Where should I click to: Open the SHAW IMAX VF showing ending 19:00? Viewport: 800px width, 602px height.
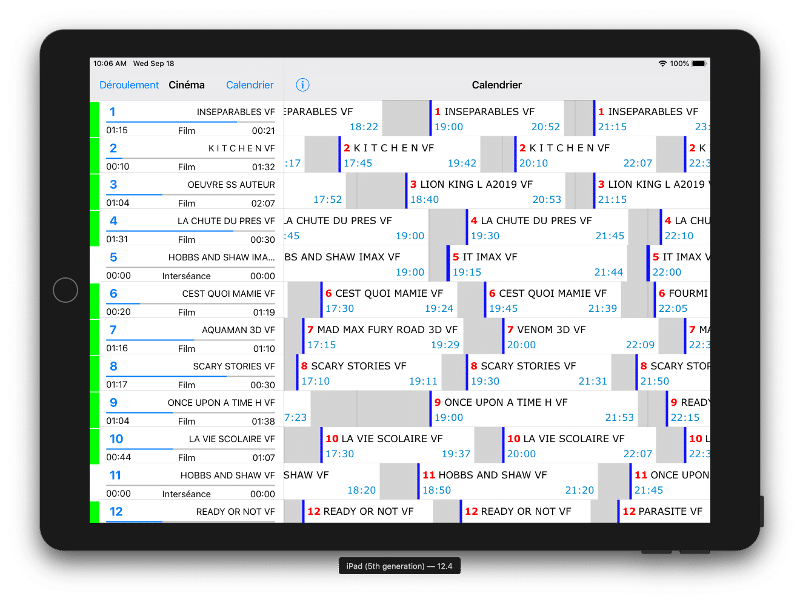point(356,264)
